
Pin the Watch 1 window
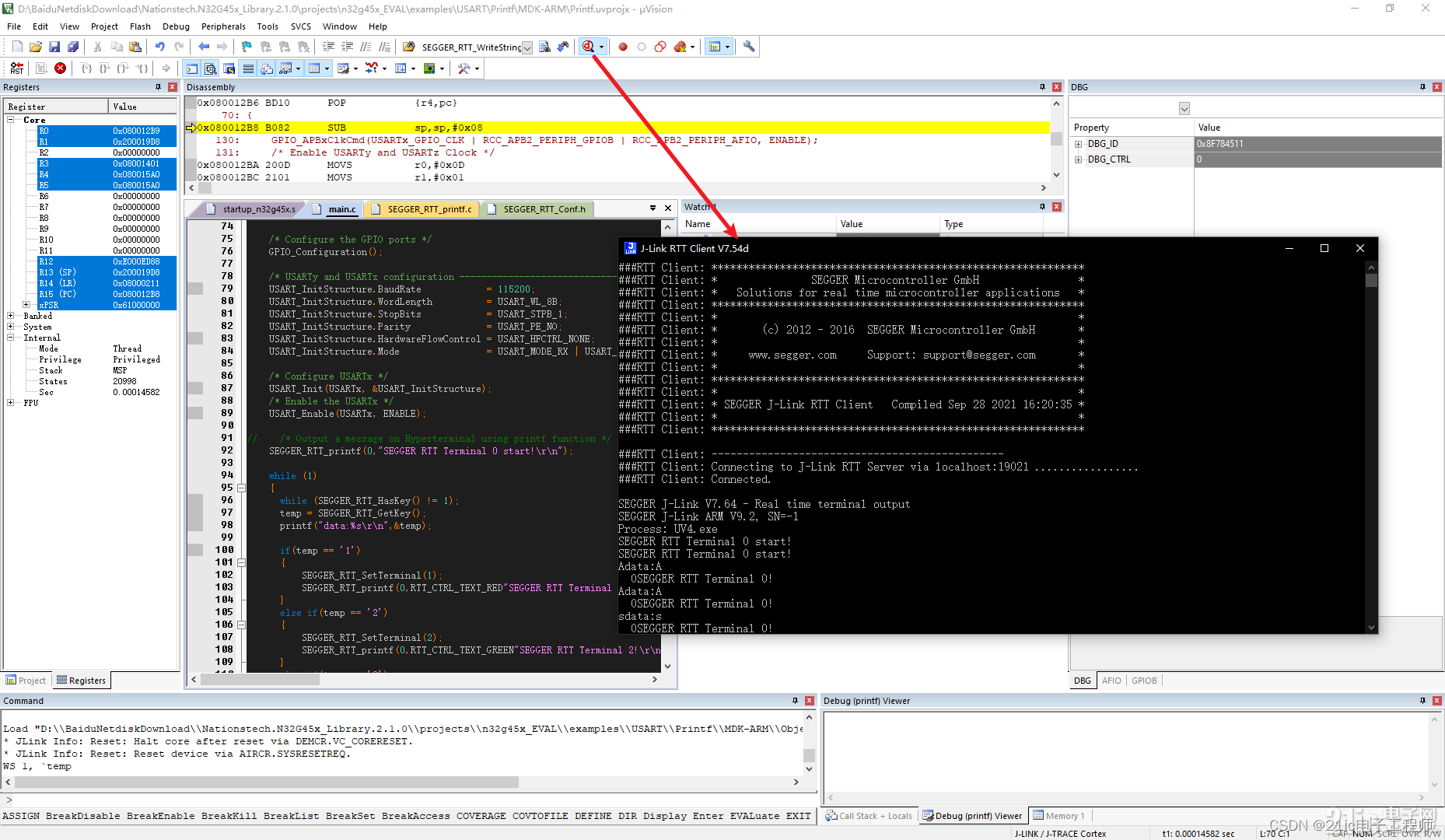tap(1042, 206)
